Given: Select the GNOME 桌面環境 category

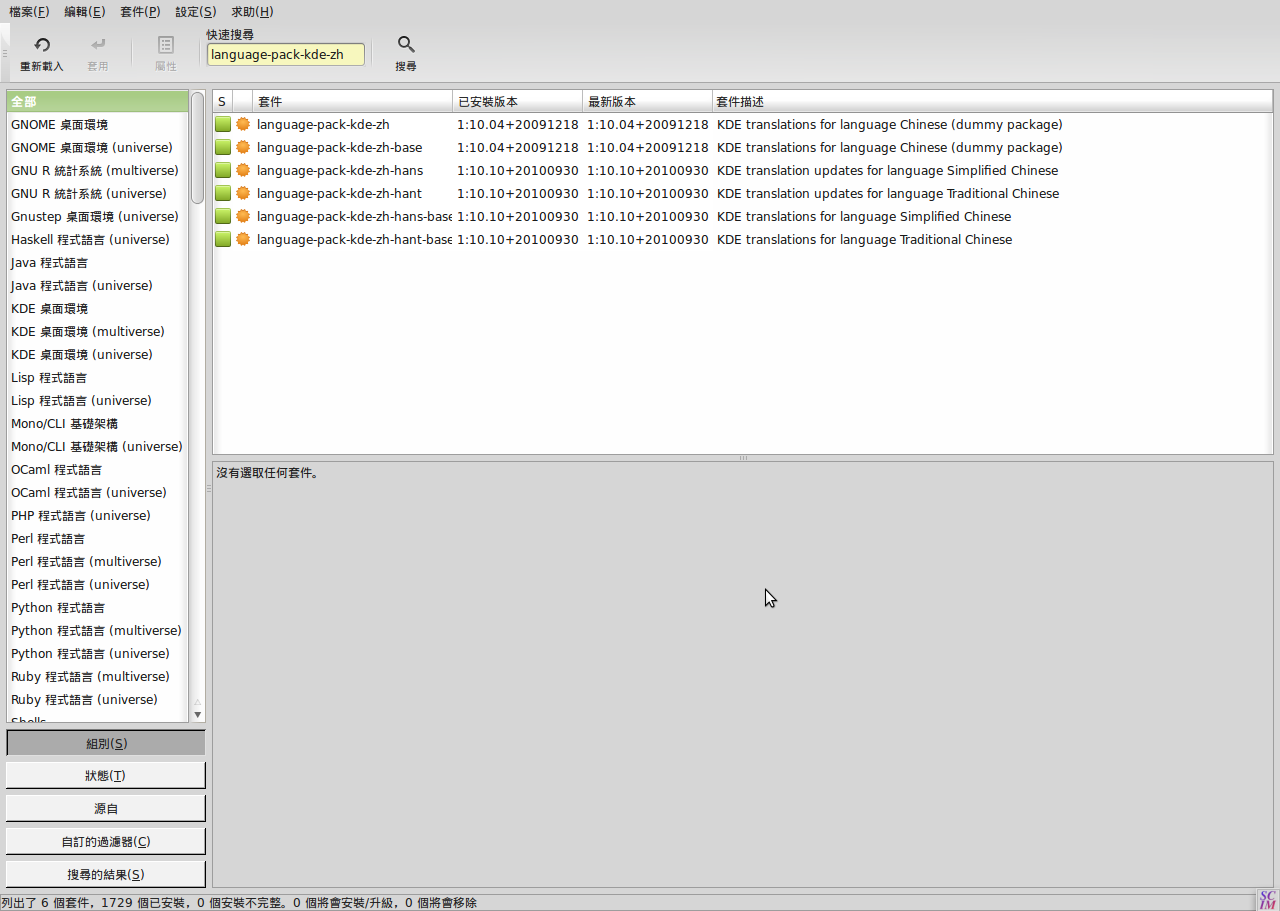Looking at the screenshot, I should [x=97, y=125].
